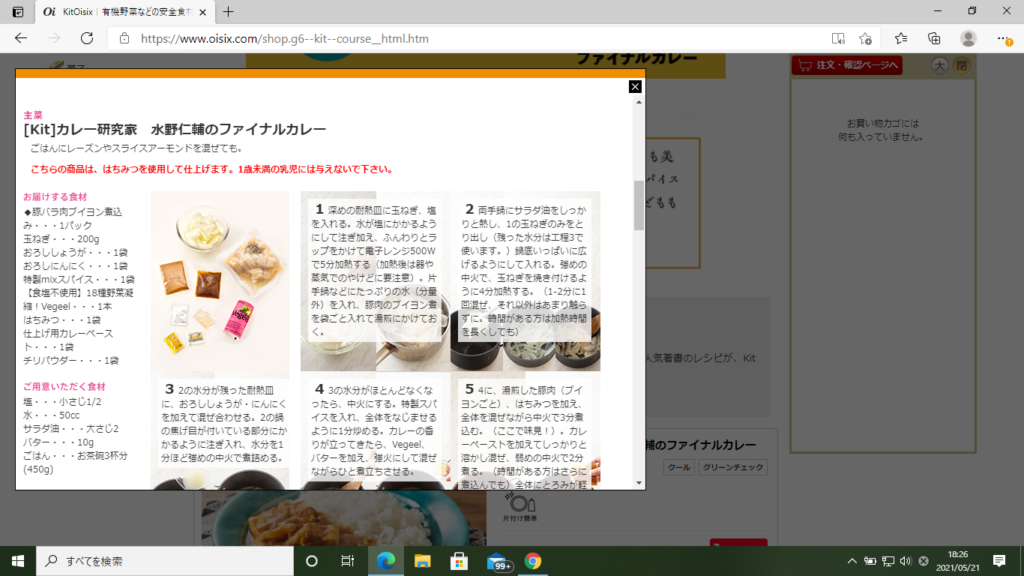The width and height of the screenshot is (1024, 576).
Task: Click the 片付け簡単 icon
Action: (x=520, y=507)
